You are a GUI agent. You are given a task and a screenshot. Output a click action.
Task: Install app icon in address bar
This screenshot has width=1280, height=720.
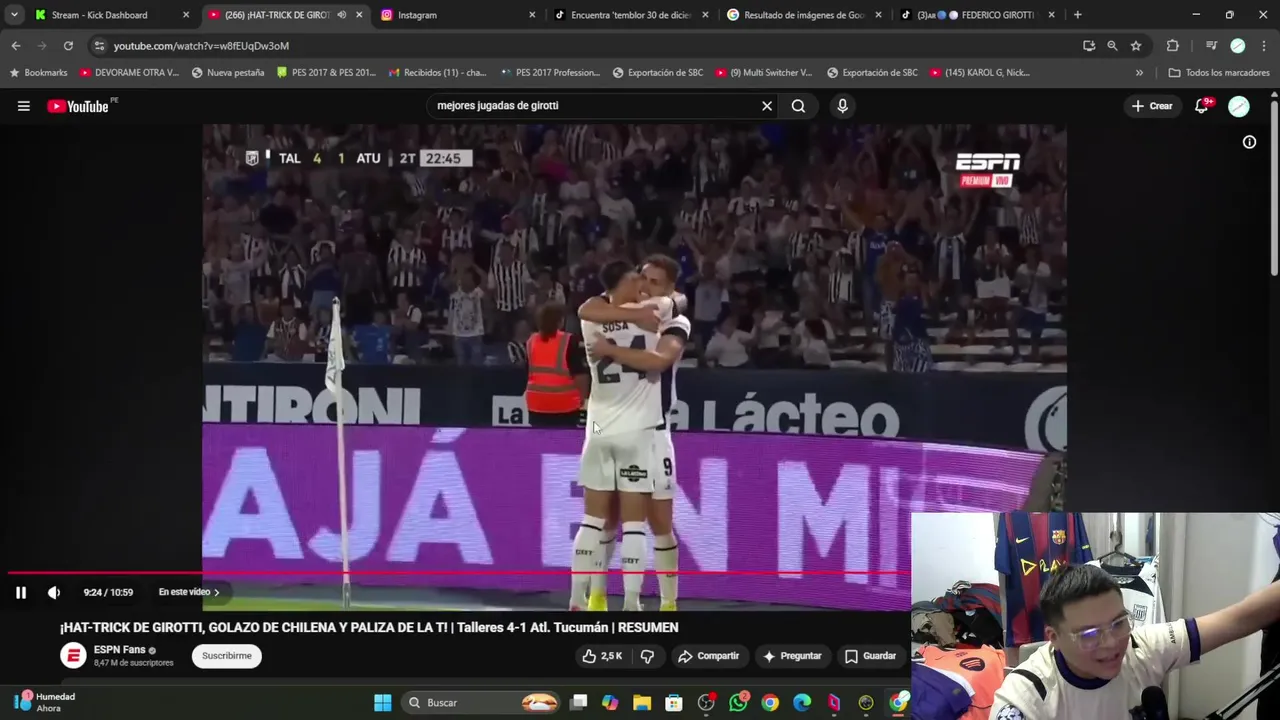click(1089, 46)
